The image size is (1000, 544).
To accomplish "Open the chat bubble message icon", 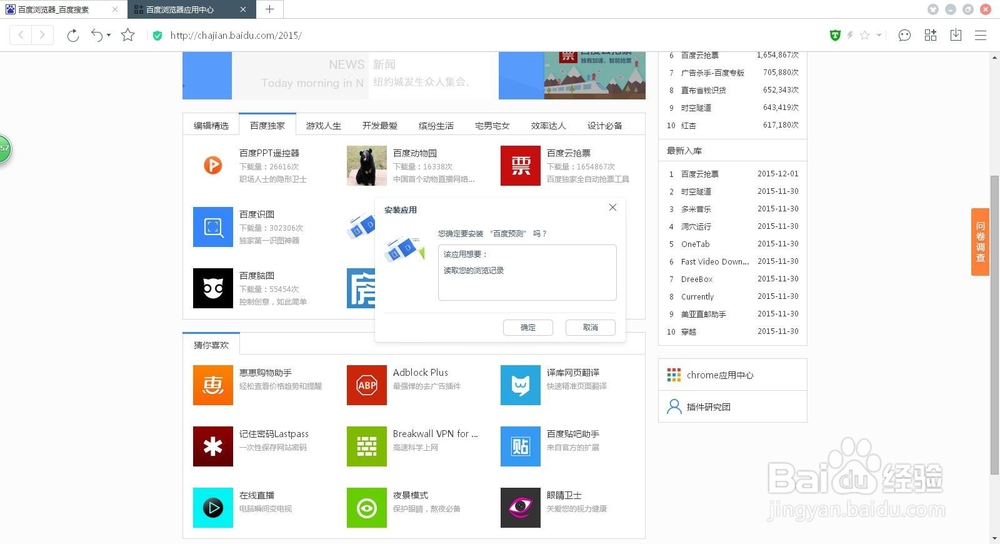I will coord(904,35).
